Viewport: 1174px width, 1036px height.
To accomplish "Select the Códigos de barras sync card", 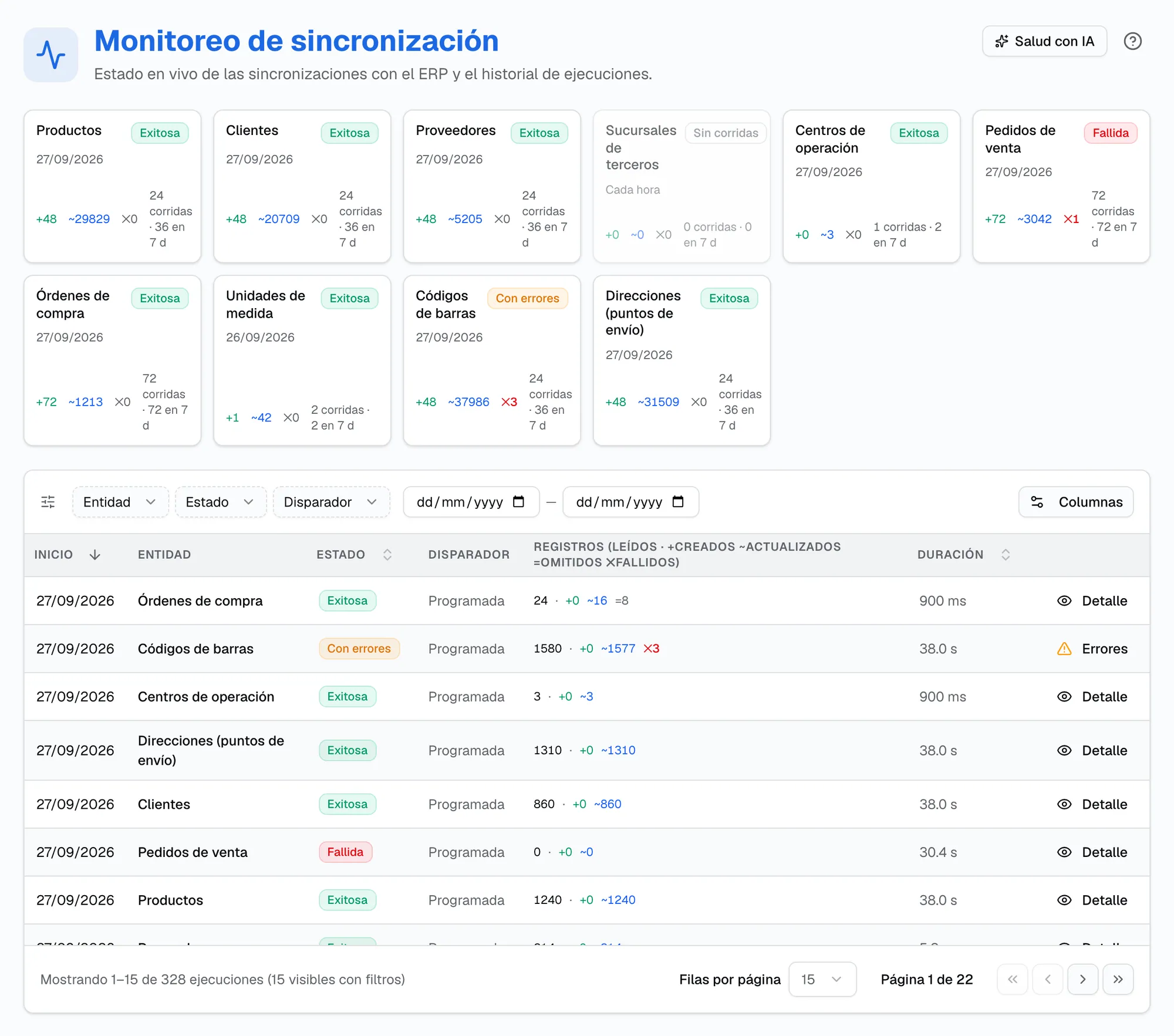I will pyautogui.click(x=492, y=360).
